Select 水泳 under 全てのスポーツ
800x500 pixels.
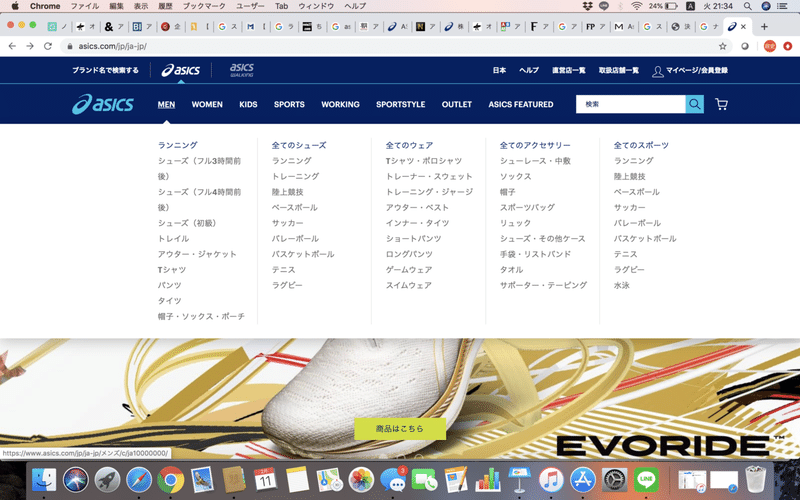coord(621,285)
